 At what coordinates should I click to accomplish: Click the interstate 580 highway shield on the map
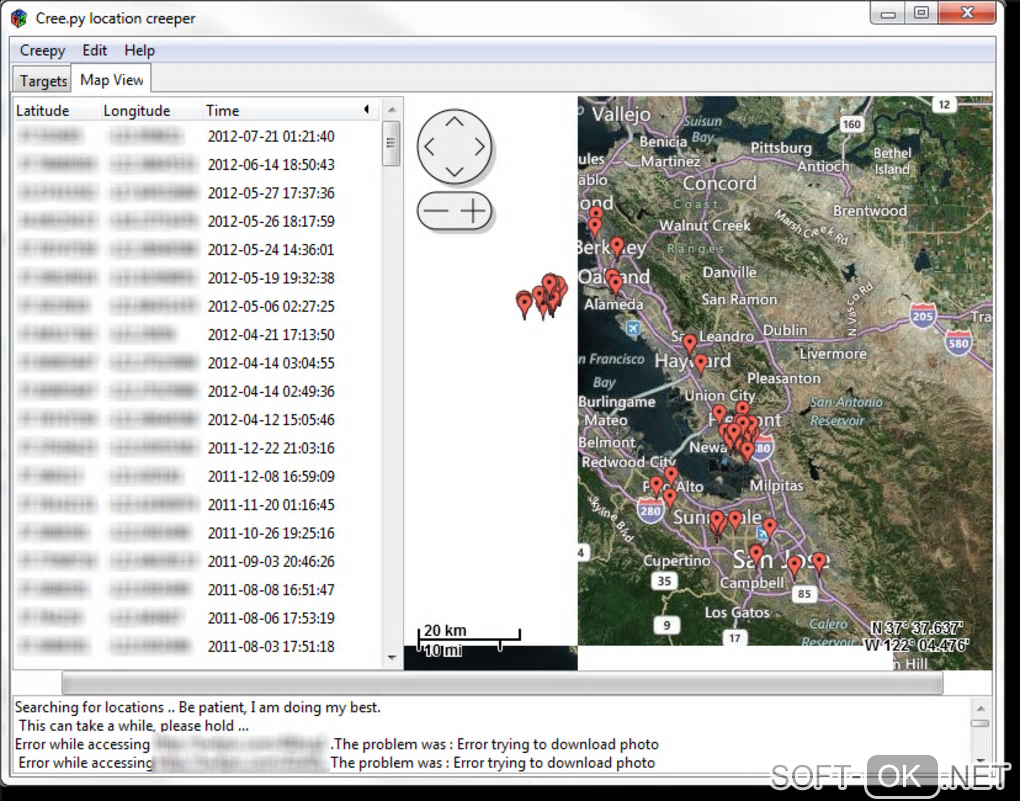coord(959,343)
